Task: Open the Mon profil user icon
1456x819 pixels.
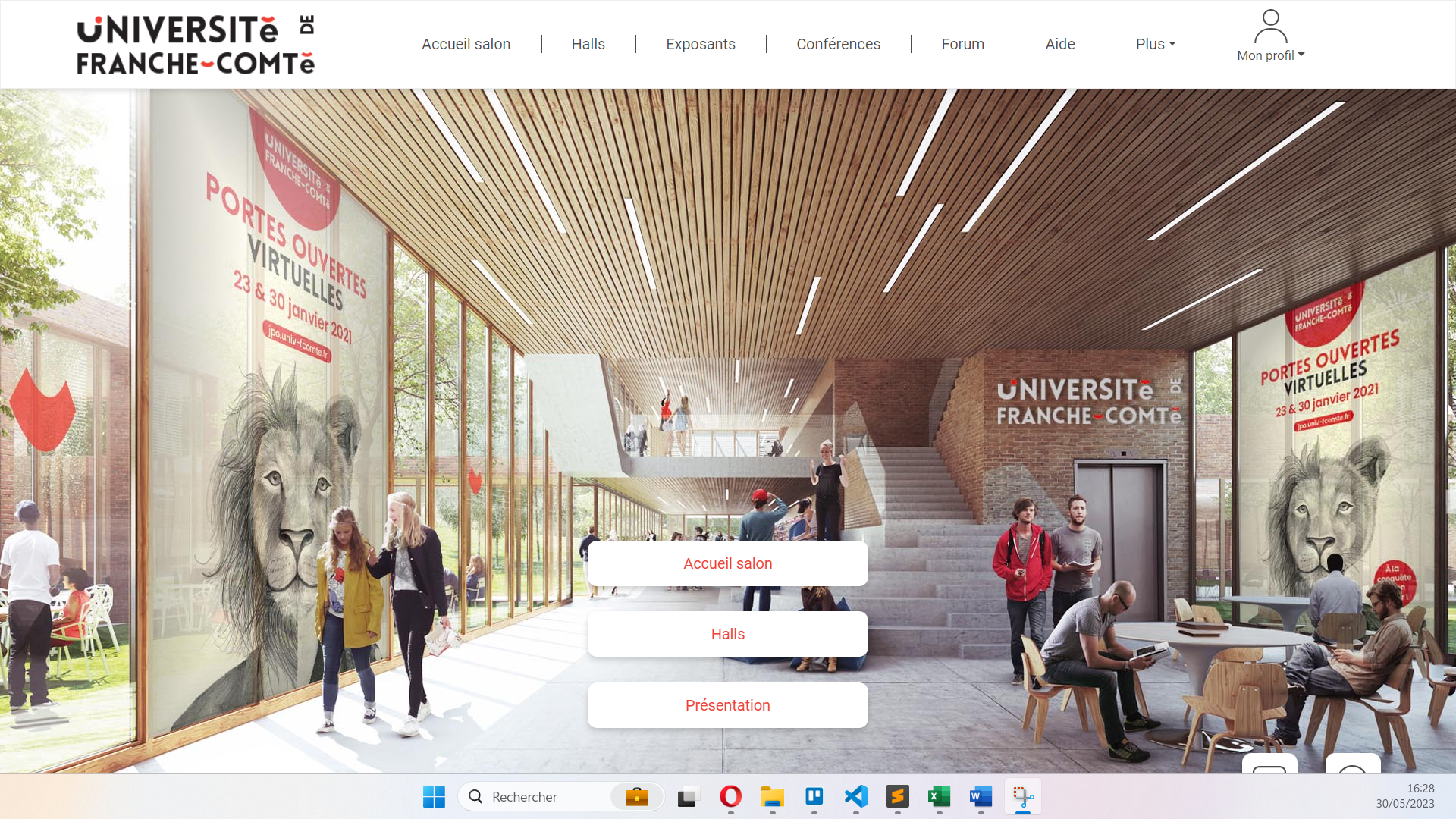Action: (x=1270, y=27)
